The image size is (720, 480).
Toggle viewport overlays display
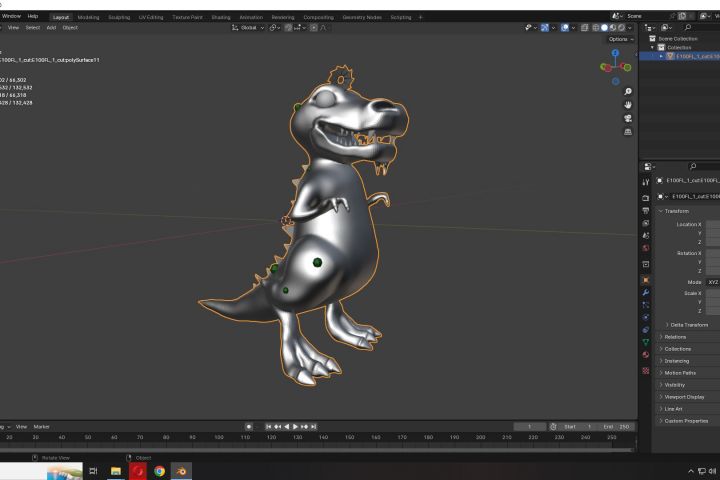(x=566, y=27)
